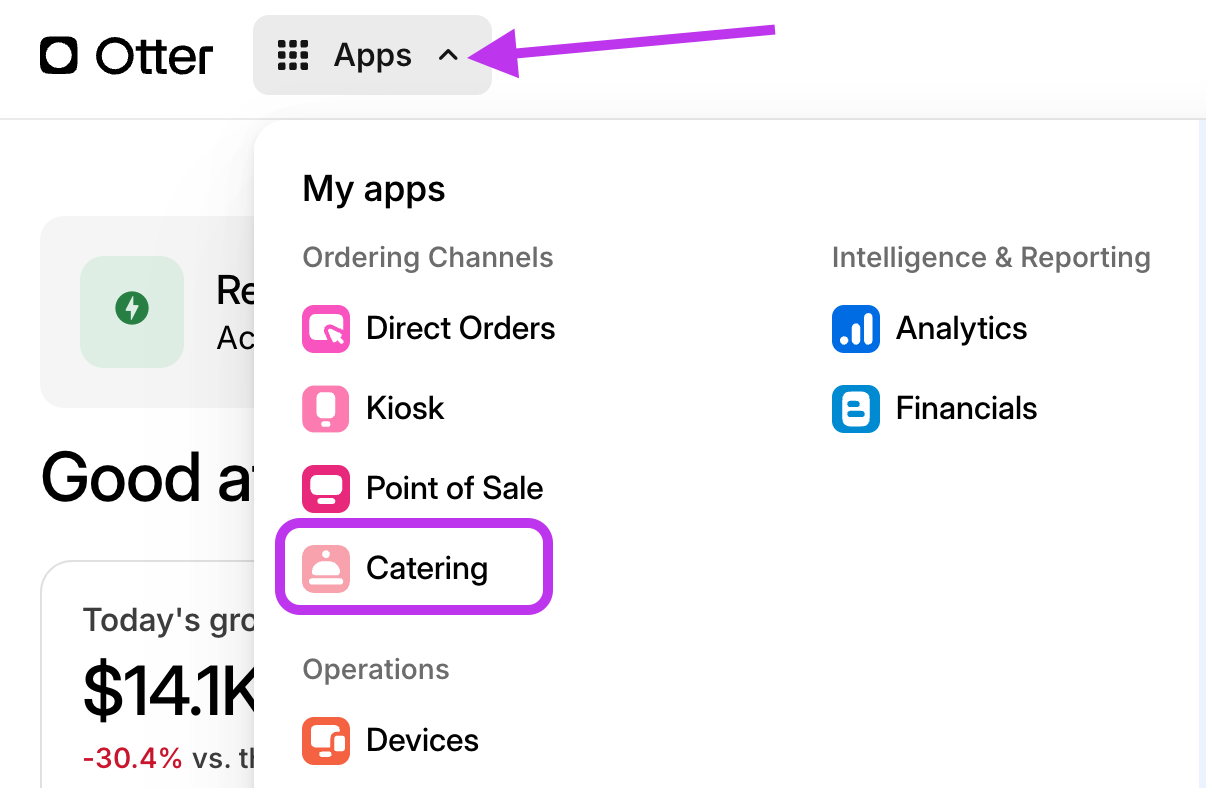
Task: Open the Point of Sale app
Action: [454, 488]
